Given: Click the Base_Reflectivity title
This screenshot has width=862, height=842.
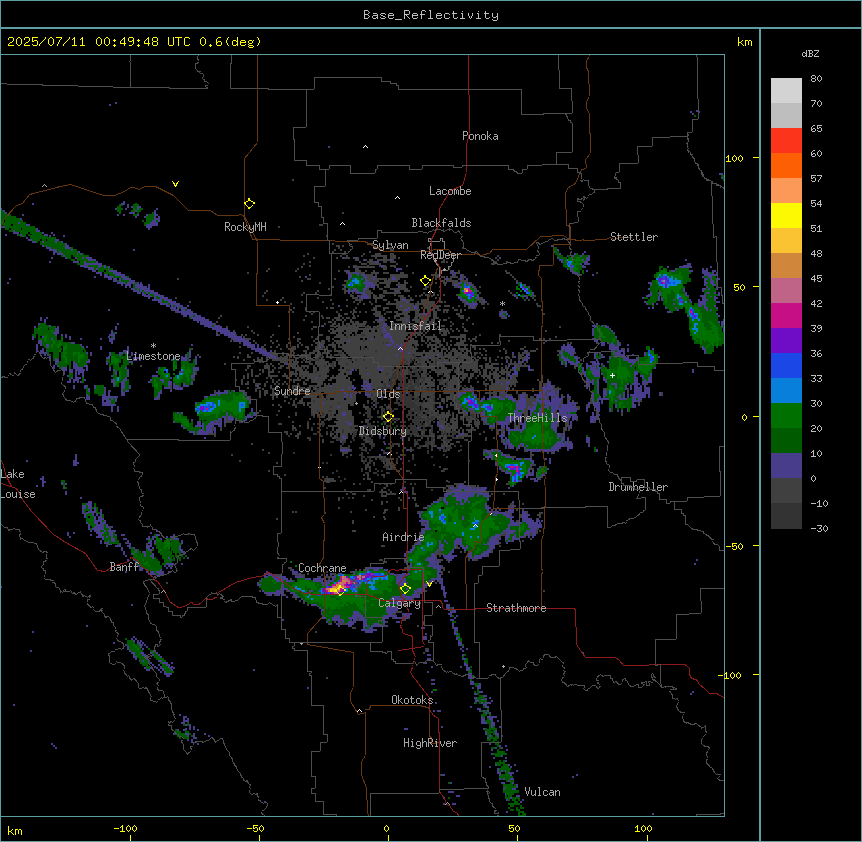Looking at the screenshot, I should tap(431, 15).
